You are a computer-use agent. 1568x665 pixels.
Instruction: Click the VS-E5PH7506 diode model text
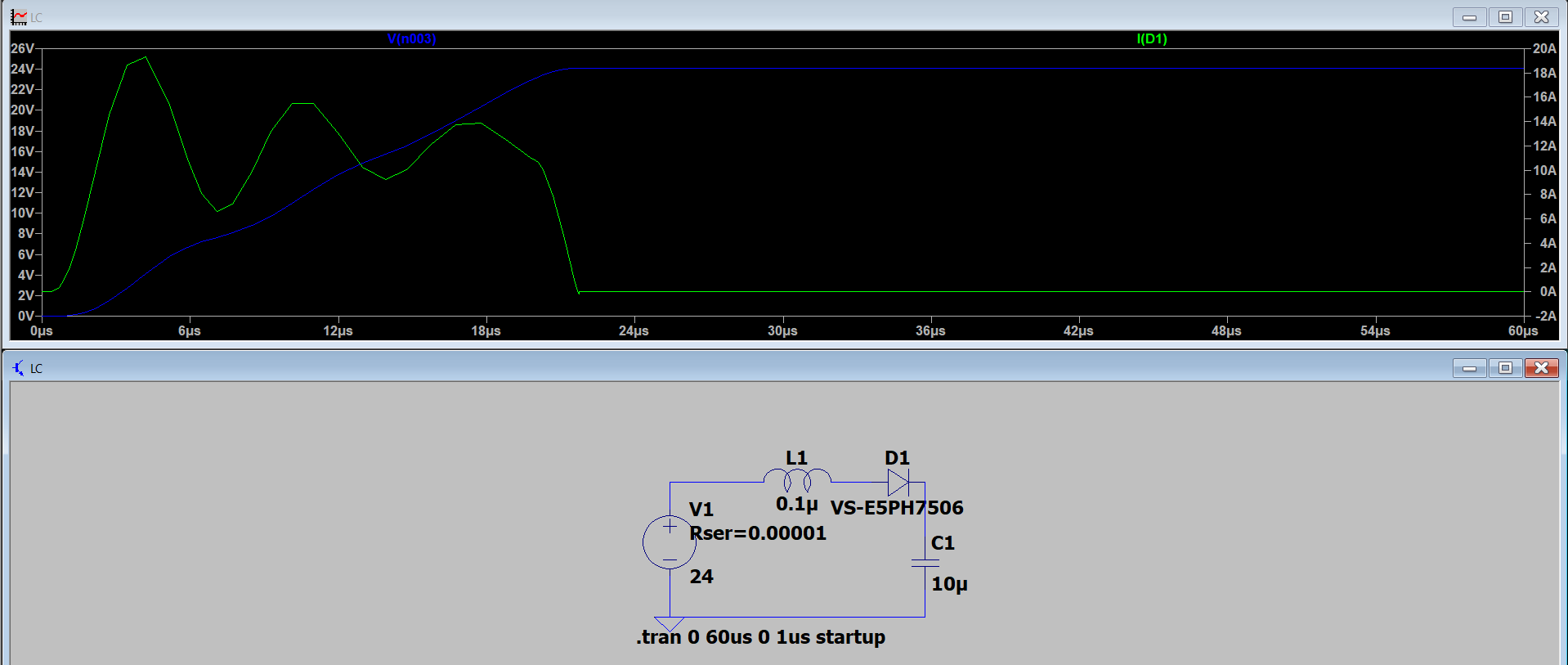(897, 508)
